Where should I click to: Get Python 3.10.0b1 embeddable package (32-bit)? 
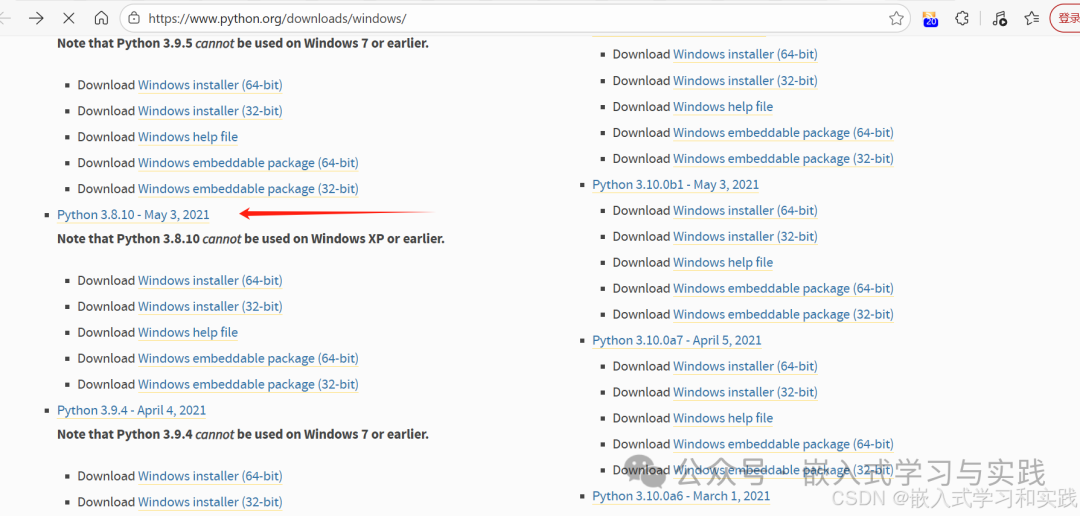click(x=783, y=315)
